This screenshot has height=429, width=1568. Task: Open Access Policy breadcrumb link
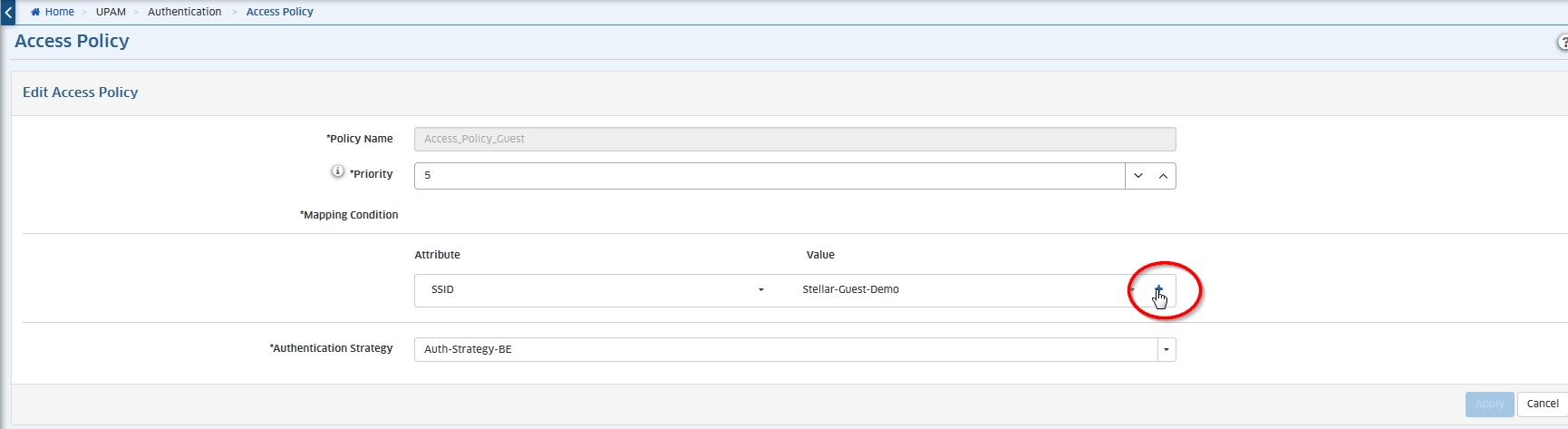pyautogui.click(x=279, y=12)
